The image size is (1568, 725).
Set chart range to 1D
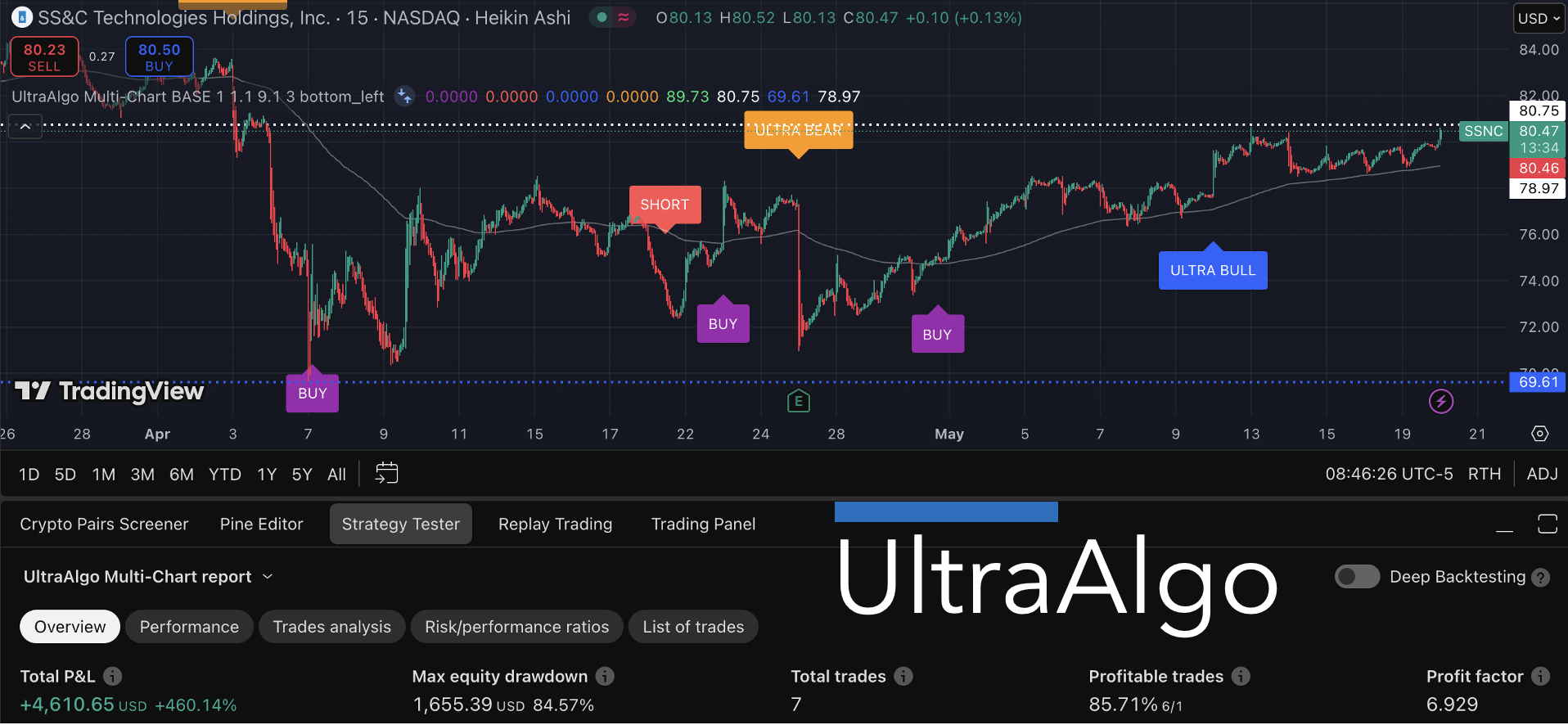(29, 474)
